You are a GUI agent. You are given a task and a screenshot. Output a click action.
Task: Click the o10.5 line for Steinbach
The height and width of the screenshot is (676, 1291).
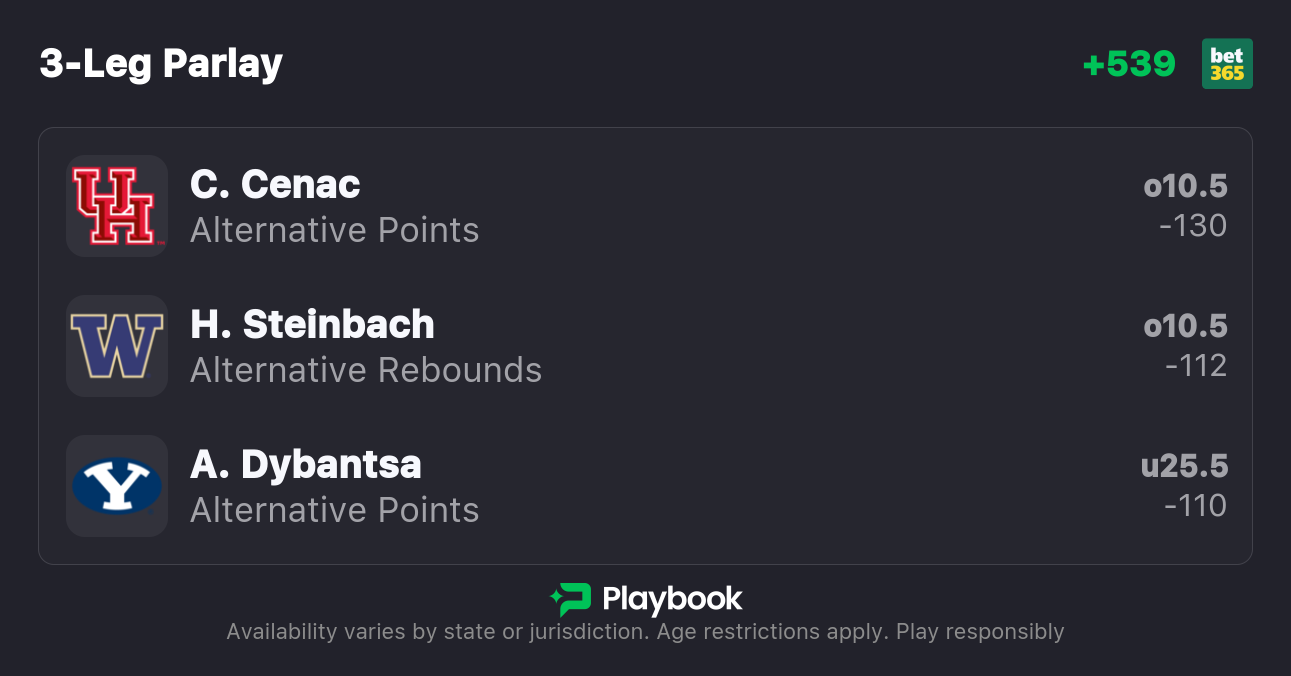click(1185, 326)
